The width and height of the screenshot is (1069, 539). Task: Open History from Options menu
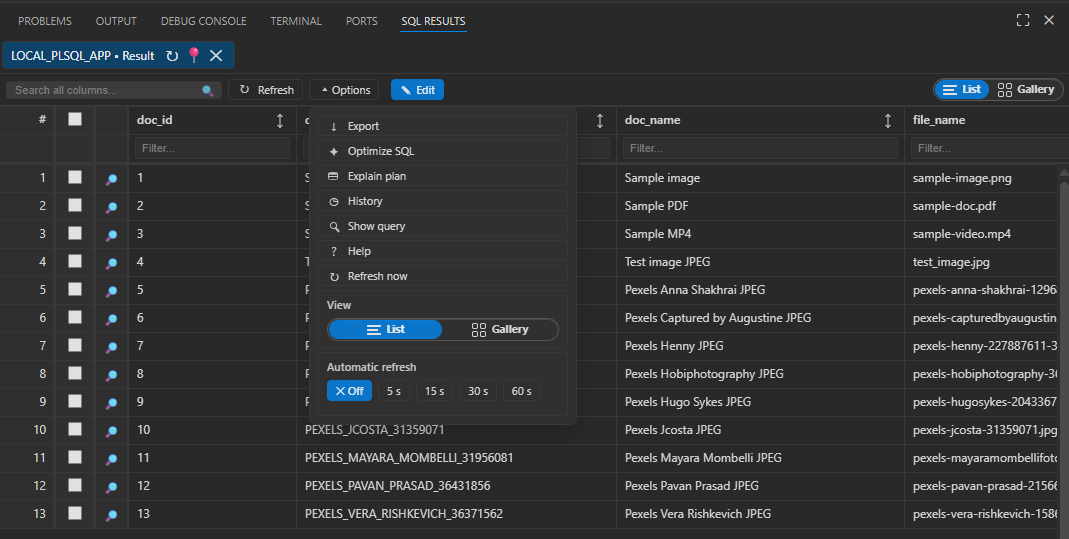point(443,201)
